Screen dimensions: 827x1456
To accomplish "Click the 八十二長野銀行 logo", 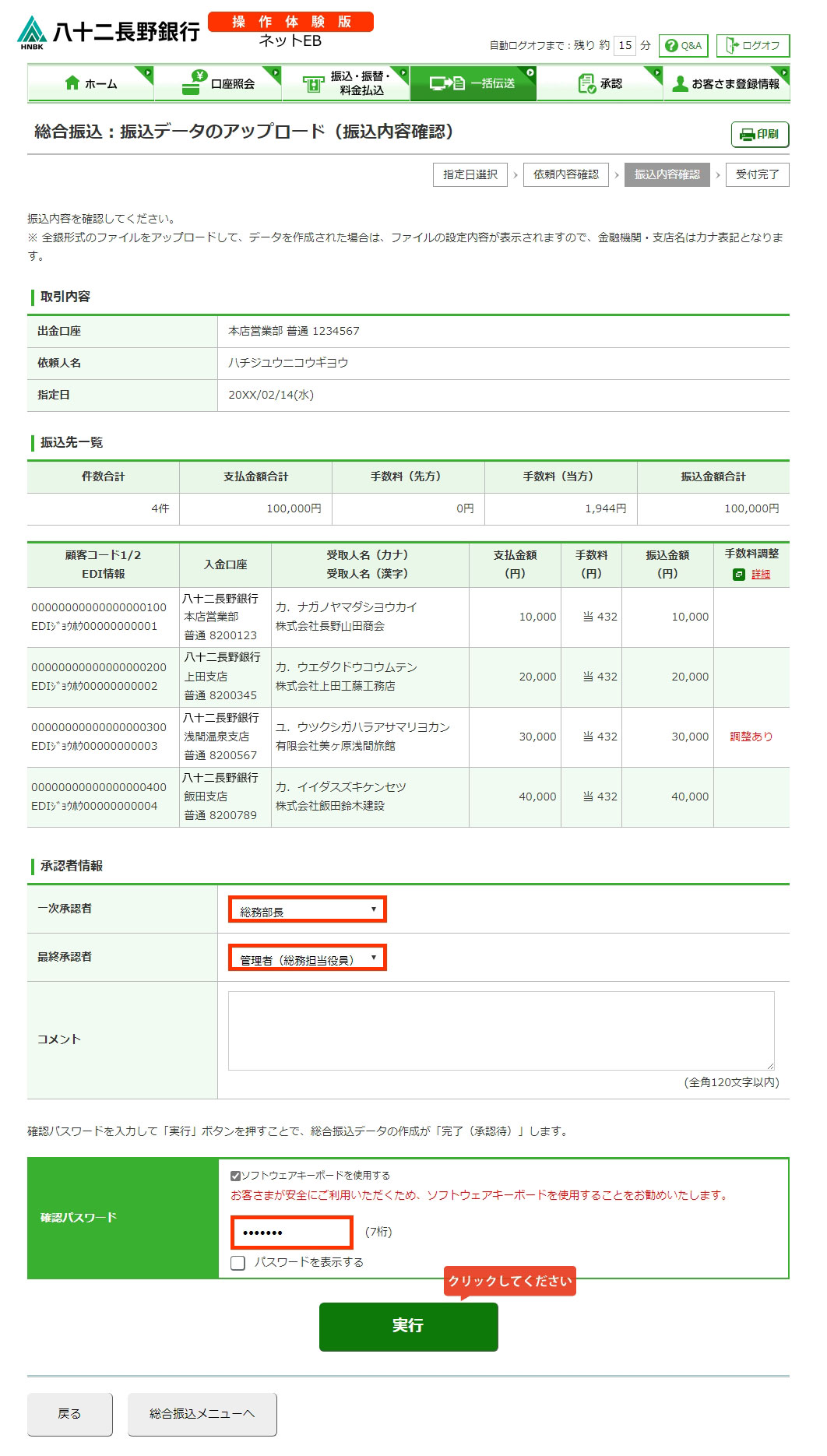I will 109,33.
